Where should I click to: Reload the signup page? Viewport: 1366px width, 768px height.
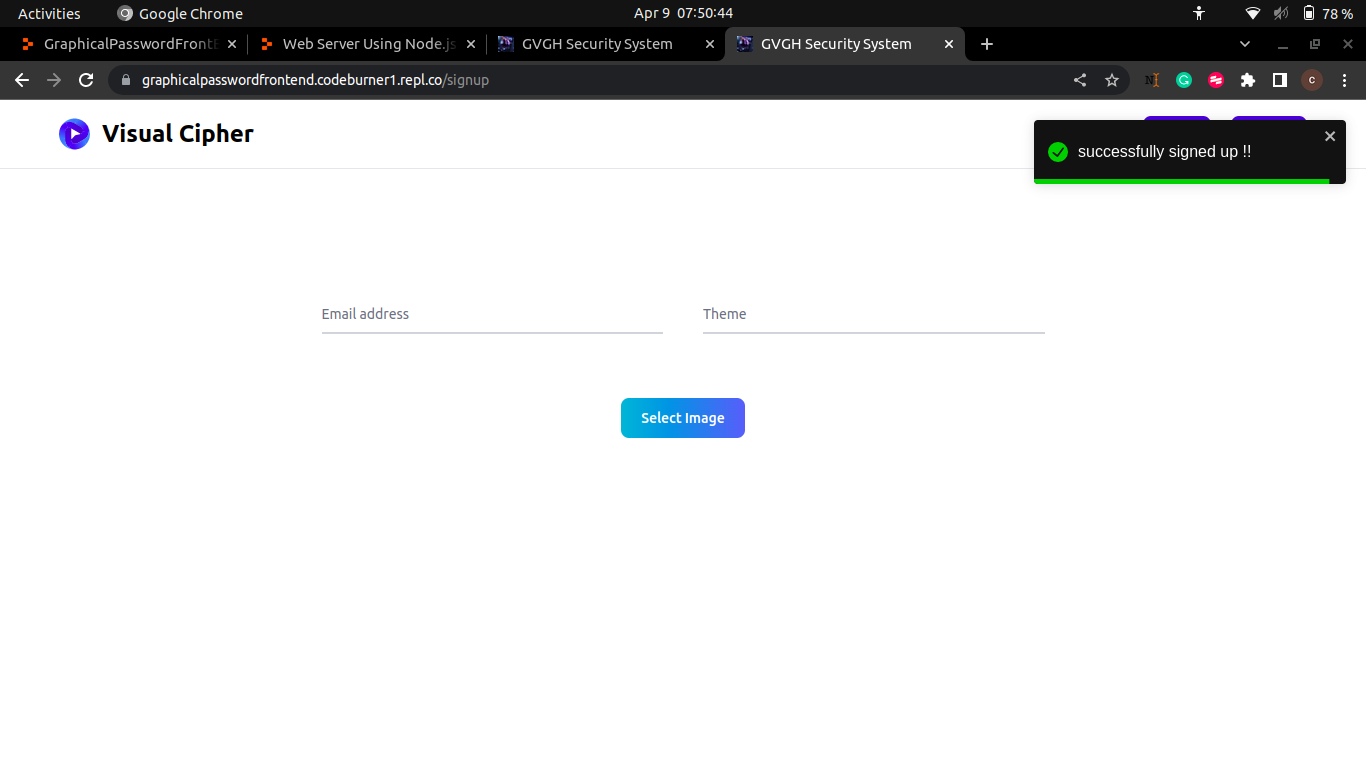coord(86,80)
